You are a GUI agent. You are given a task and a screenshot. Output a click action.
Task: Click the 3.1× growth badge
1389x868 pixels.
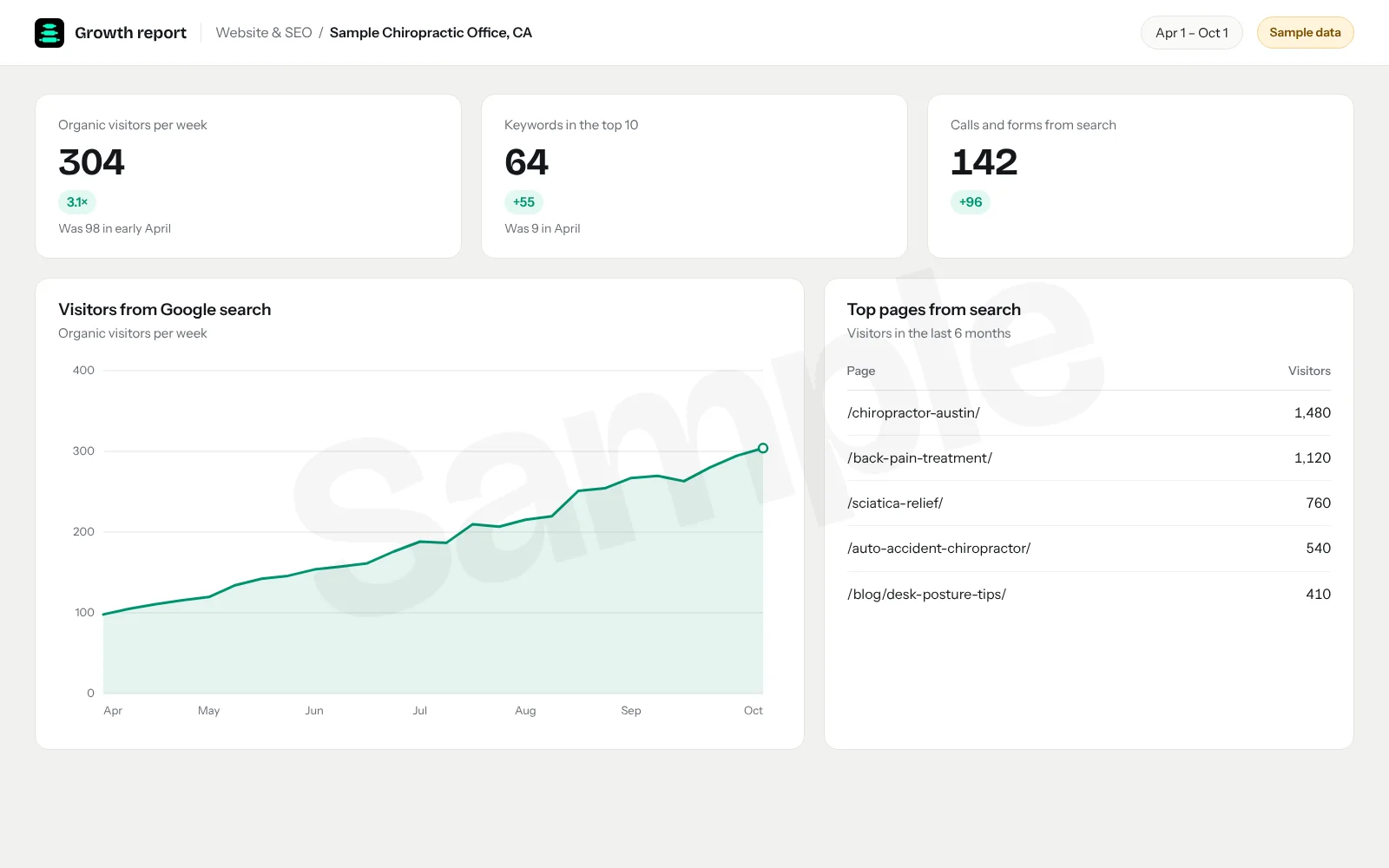point(77,202)
